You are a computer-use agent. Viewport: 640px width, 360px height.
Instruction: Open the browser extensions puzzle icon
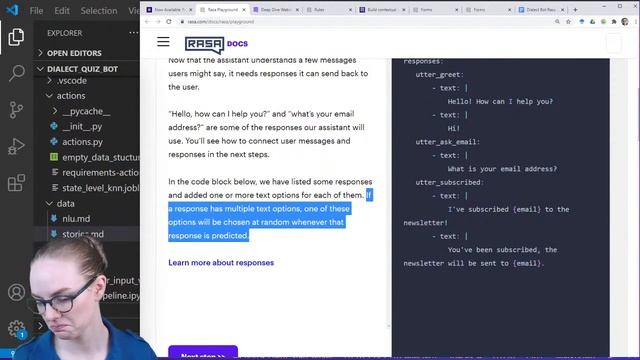[x=614, y=22]
